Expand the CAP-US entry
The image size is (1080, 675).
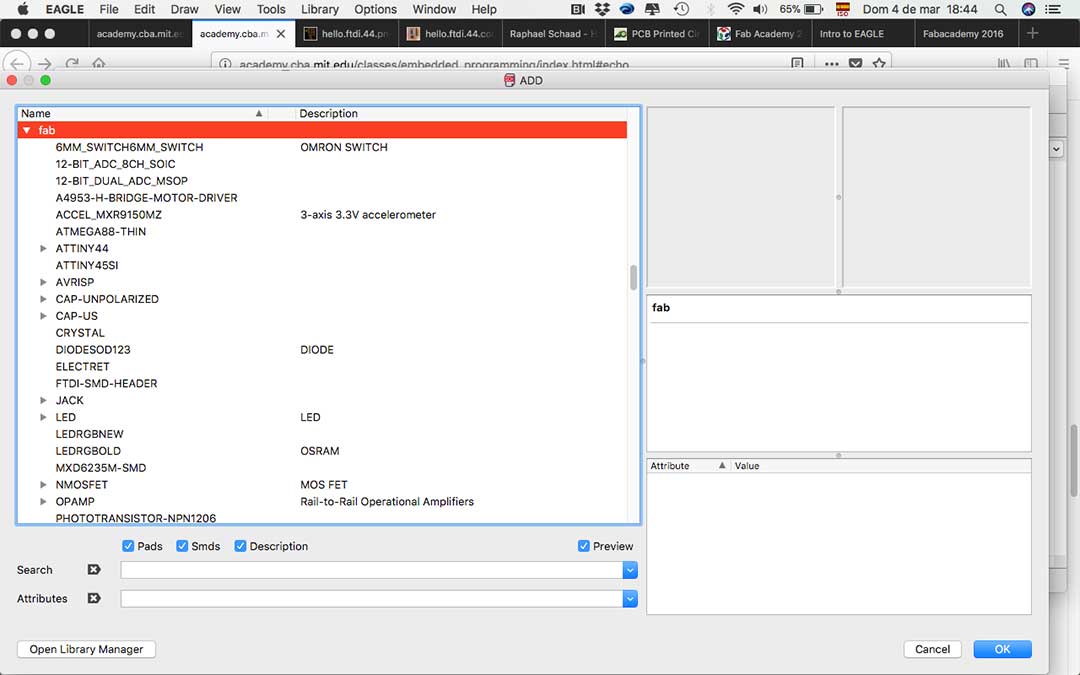click(43, 316)
